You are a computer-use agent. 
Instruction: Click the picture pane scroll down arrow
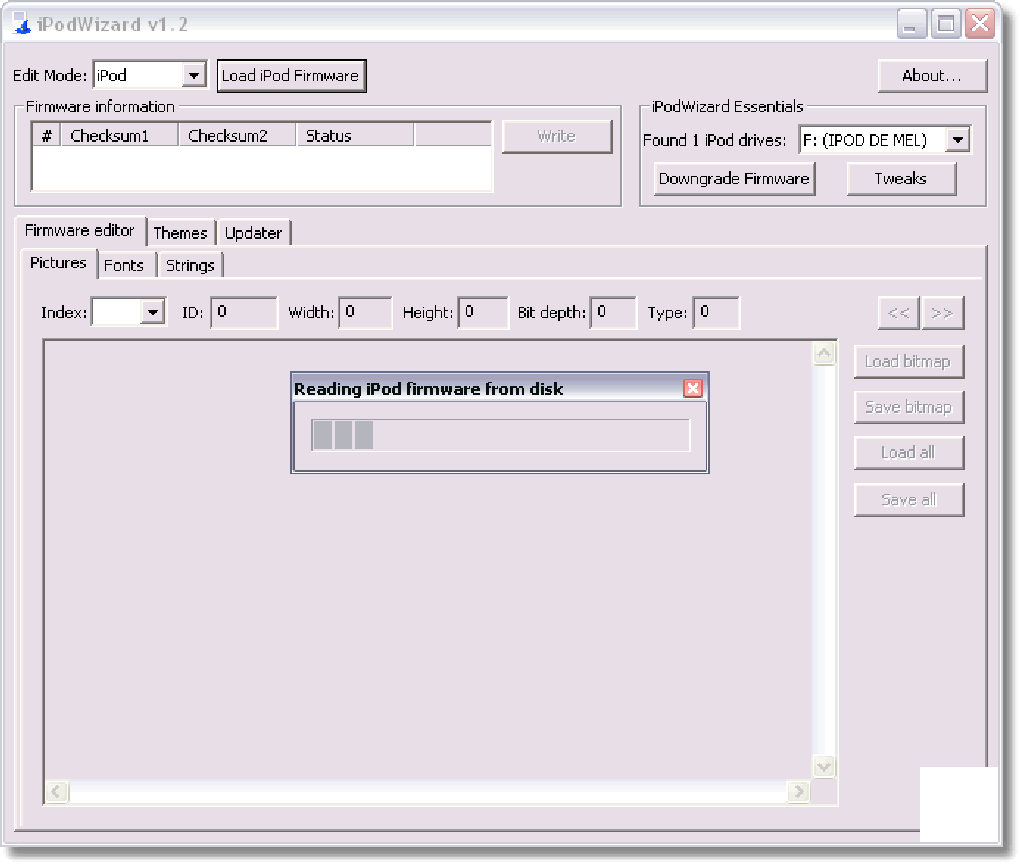pos(824,766)
